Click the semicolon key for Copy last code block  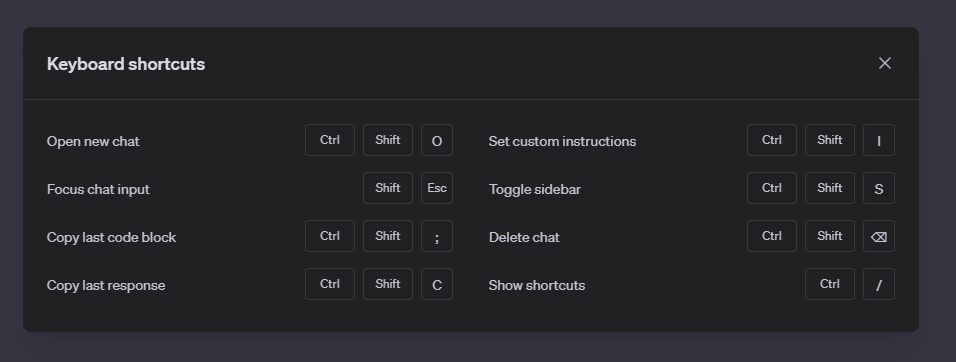[x=437, y=236]
